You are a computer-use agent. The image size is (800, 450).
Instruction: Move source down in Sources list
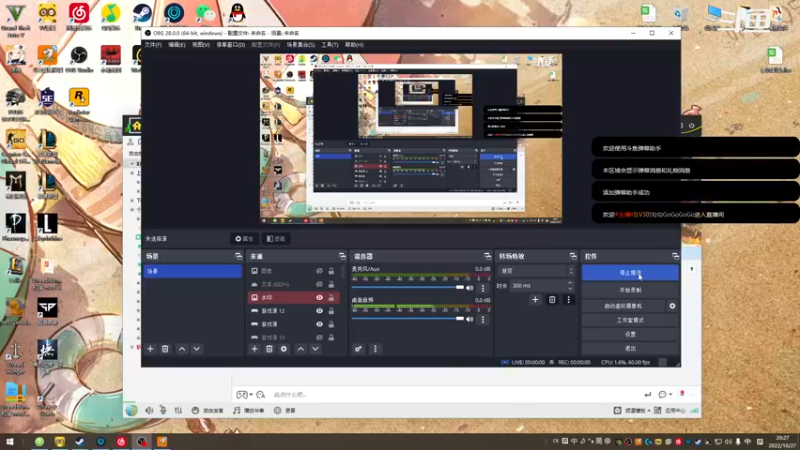pos(315,349)
